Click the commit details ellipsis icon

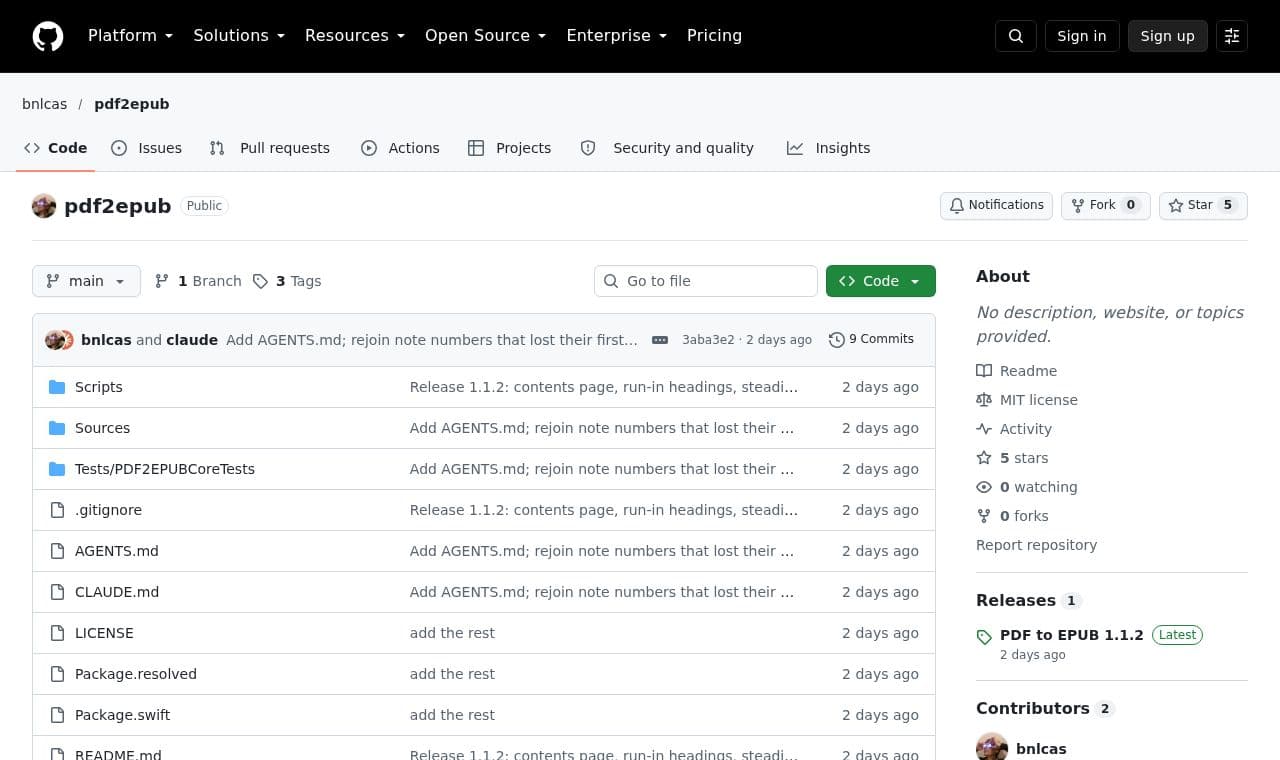660,340
